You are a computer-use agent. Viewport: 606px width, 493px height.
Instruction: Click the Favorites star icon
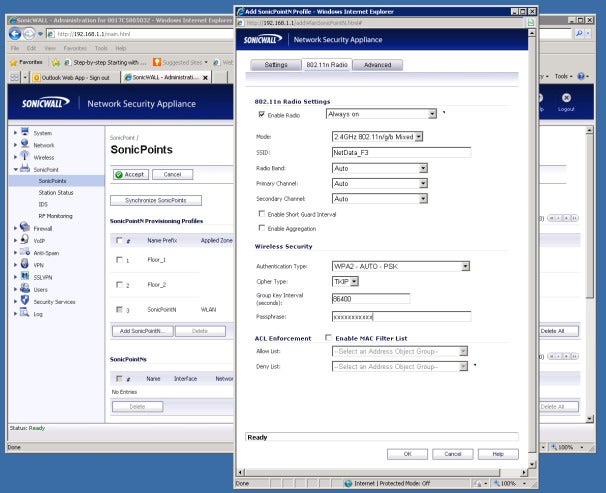click(x=14, y=62)
